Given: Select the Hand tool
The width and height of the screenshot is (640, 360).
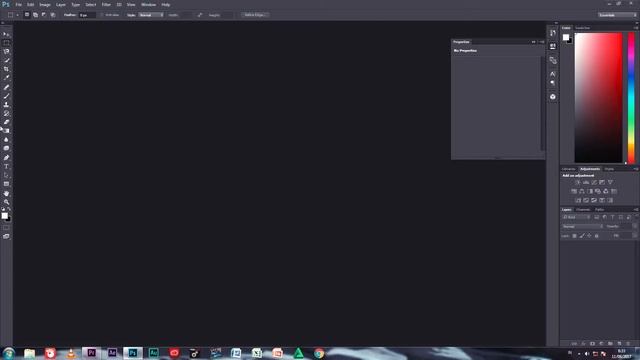Looking at the screenshot, I should pyautogui.click(x=6, y=193).
